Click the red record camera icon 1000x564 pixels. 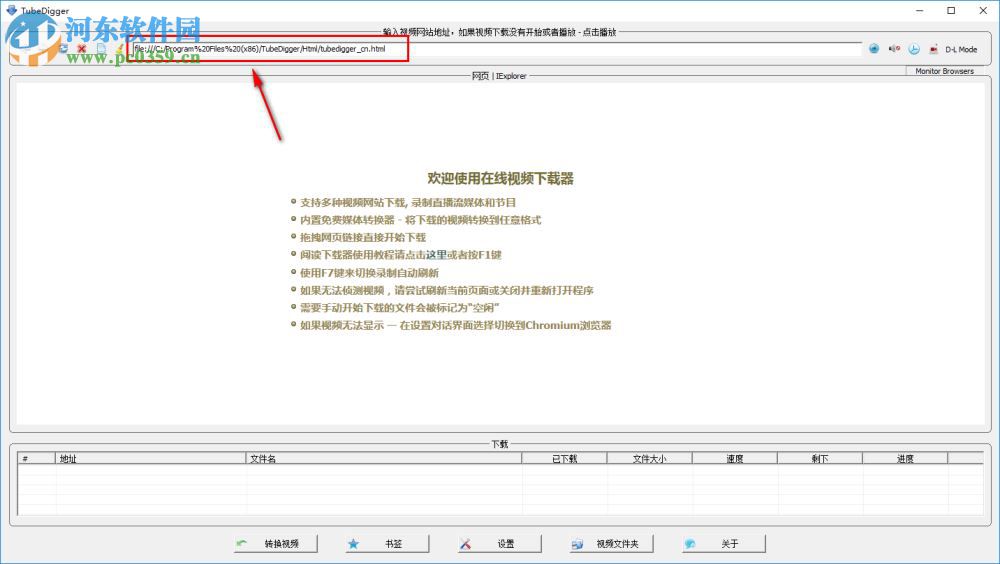coord(934,49)
